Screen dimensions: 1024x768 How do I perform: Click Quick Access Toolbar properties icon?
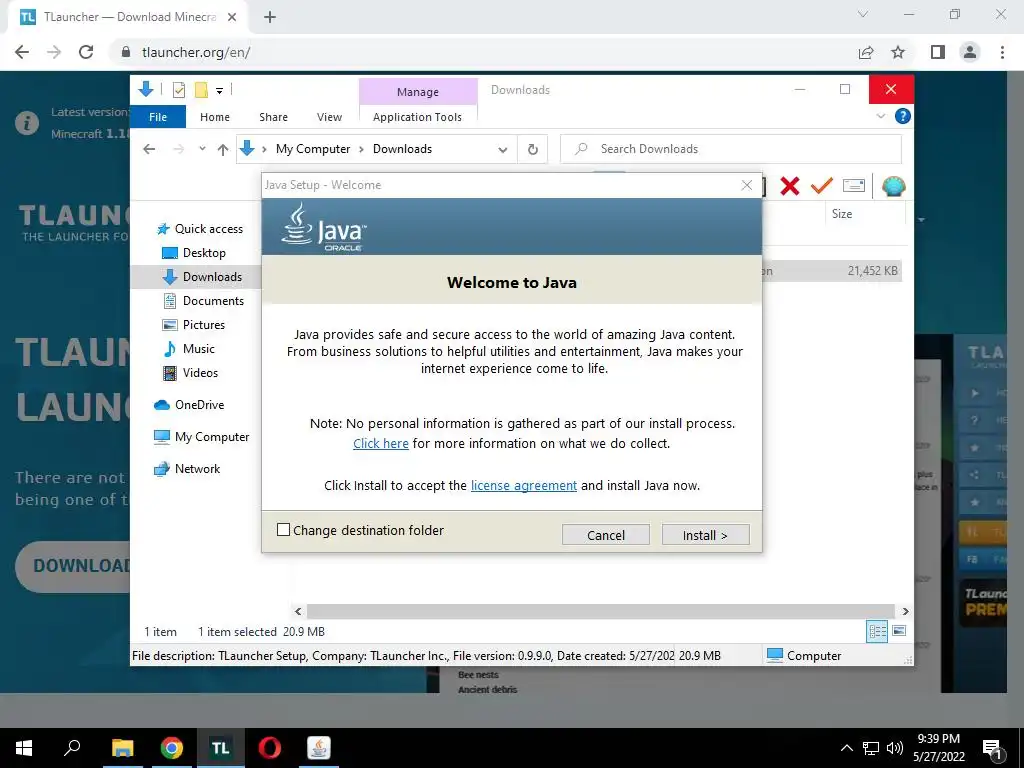(x=179, y=90)
